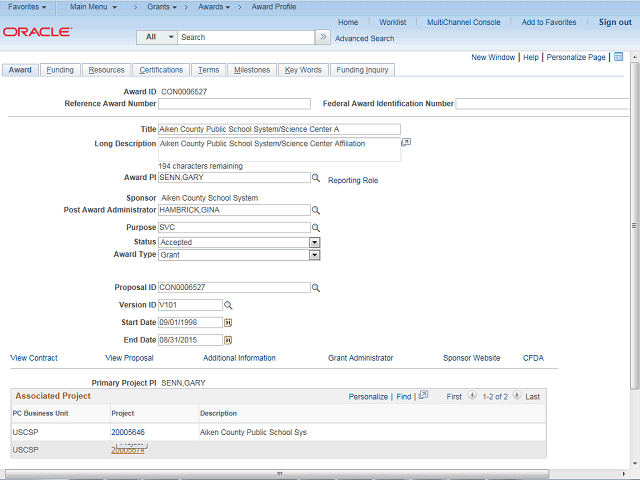The width and height of the screenshot is (640, 480).
Task: Open project 20005646 link
Action: coord(128,432)
